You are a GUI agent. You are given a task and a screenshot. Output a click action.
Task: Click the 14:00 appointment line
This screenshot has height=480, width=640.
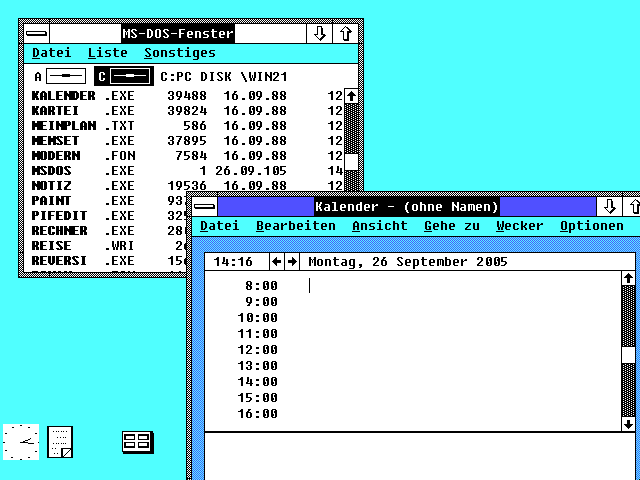[x=413, y=382]
